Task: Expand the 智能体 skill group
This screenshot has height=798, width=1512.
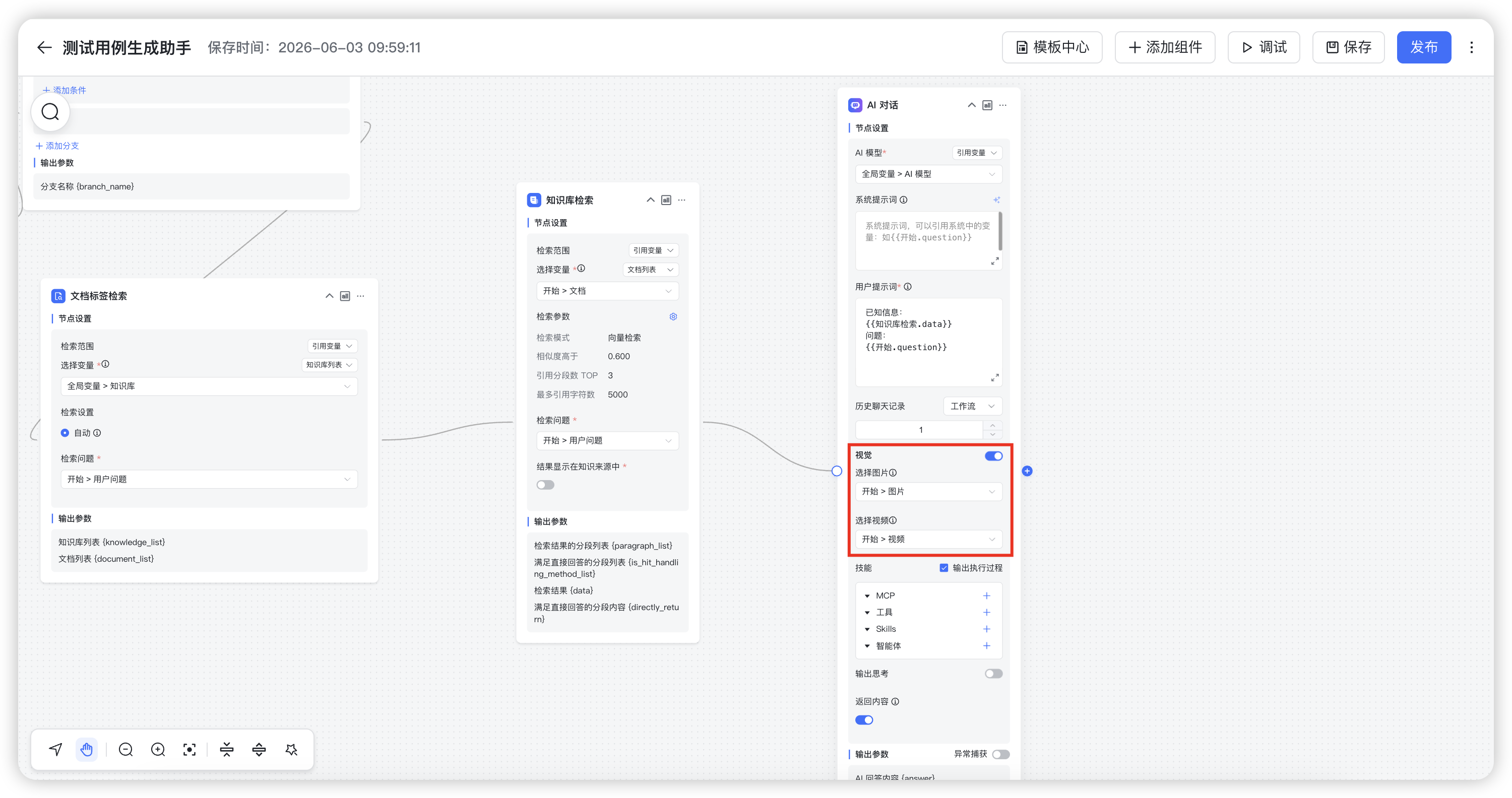Action: pos(867,645)
